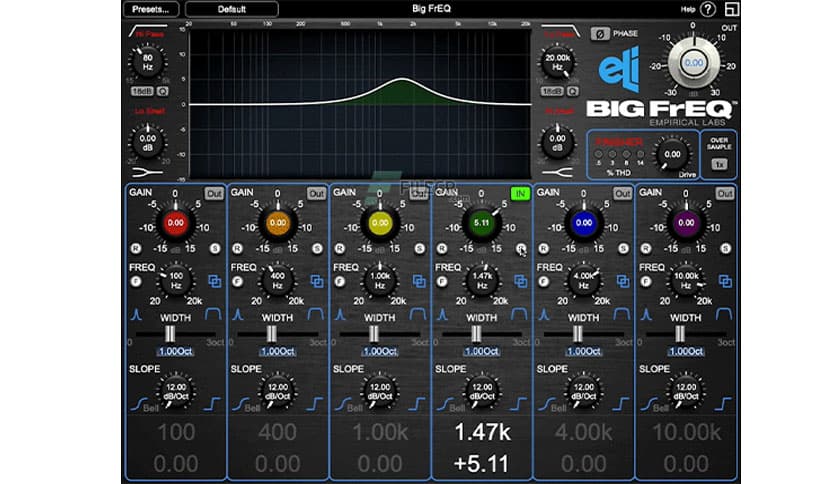Open the Help question mark icon

[x=708, y=9]
